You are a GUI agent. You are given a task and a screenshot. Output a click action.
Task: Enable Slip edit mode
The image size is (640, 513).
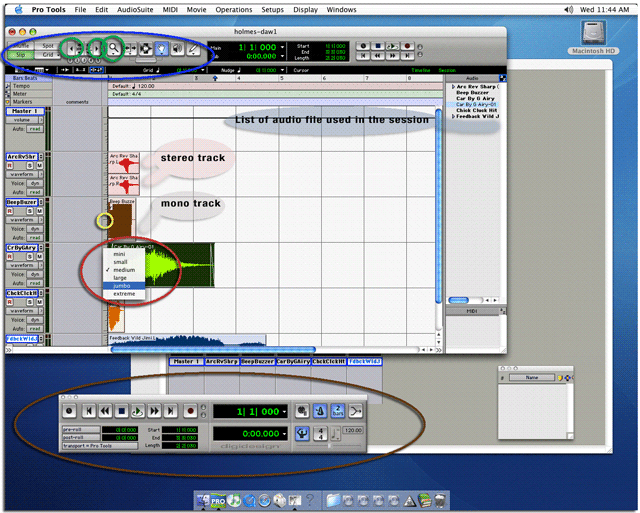21,55
